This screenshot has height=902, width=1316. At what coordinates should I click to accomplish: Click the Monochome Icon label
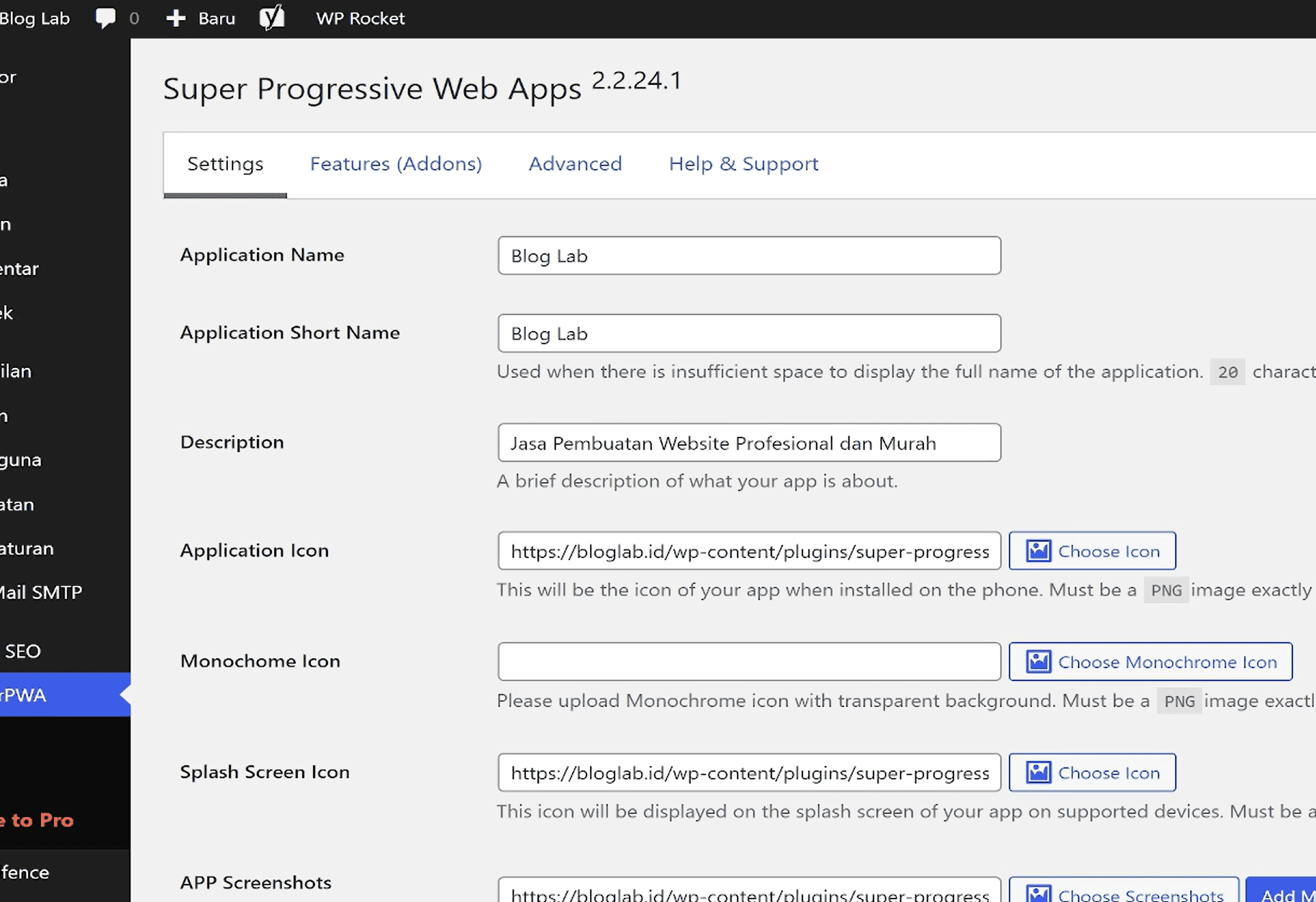click(260, 661)
